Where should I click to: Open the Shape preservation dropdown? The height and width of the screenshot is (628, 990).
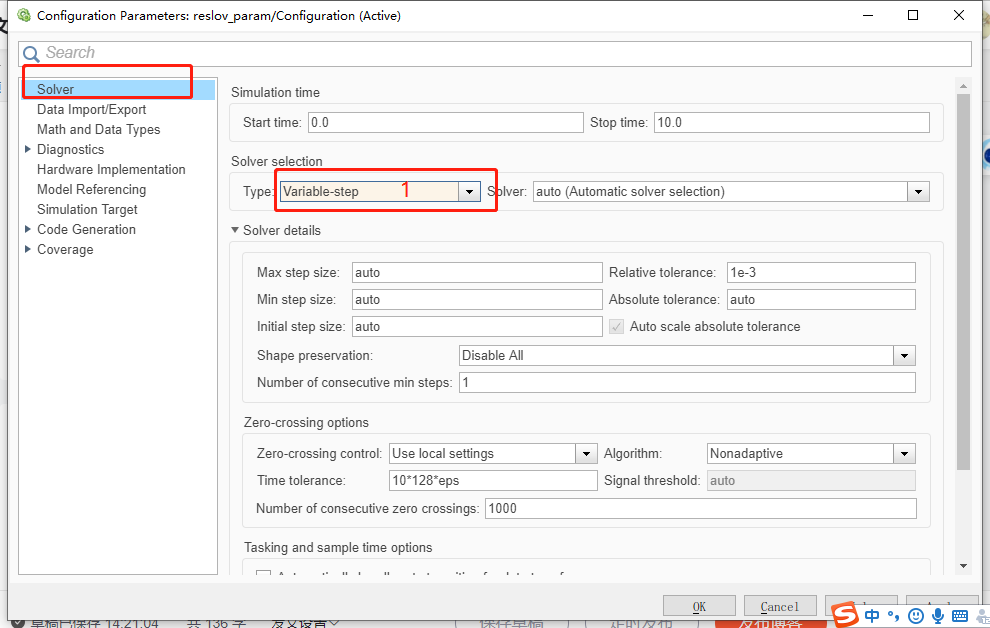(x=905, y=355)
